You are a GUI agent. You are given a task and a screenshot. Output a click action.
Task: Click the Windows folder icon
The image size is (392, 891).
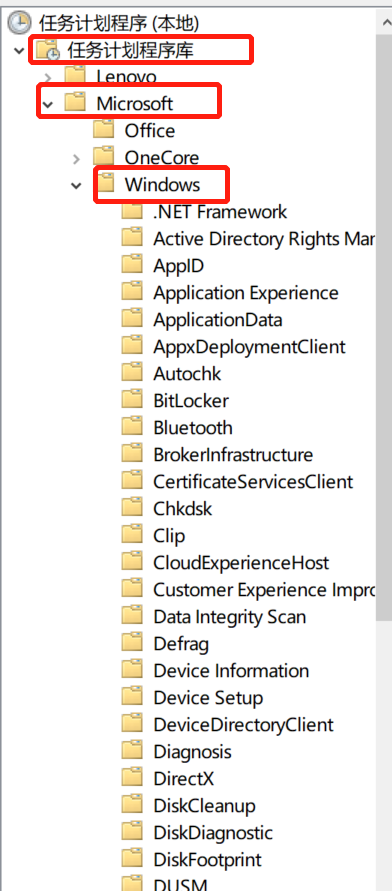(107, 184)
